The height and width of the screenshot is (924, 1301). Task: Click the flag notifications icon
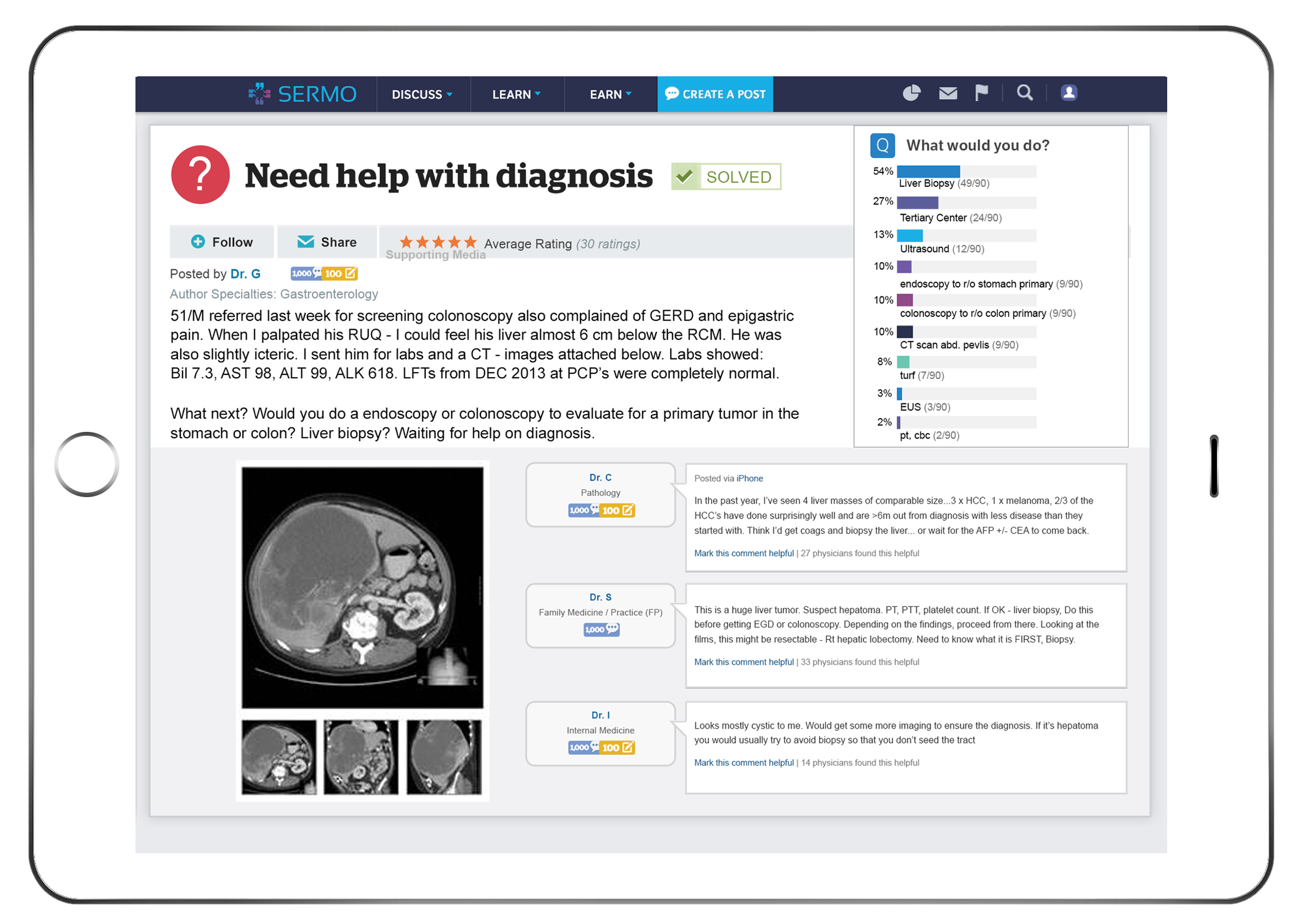981,92
